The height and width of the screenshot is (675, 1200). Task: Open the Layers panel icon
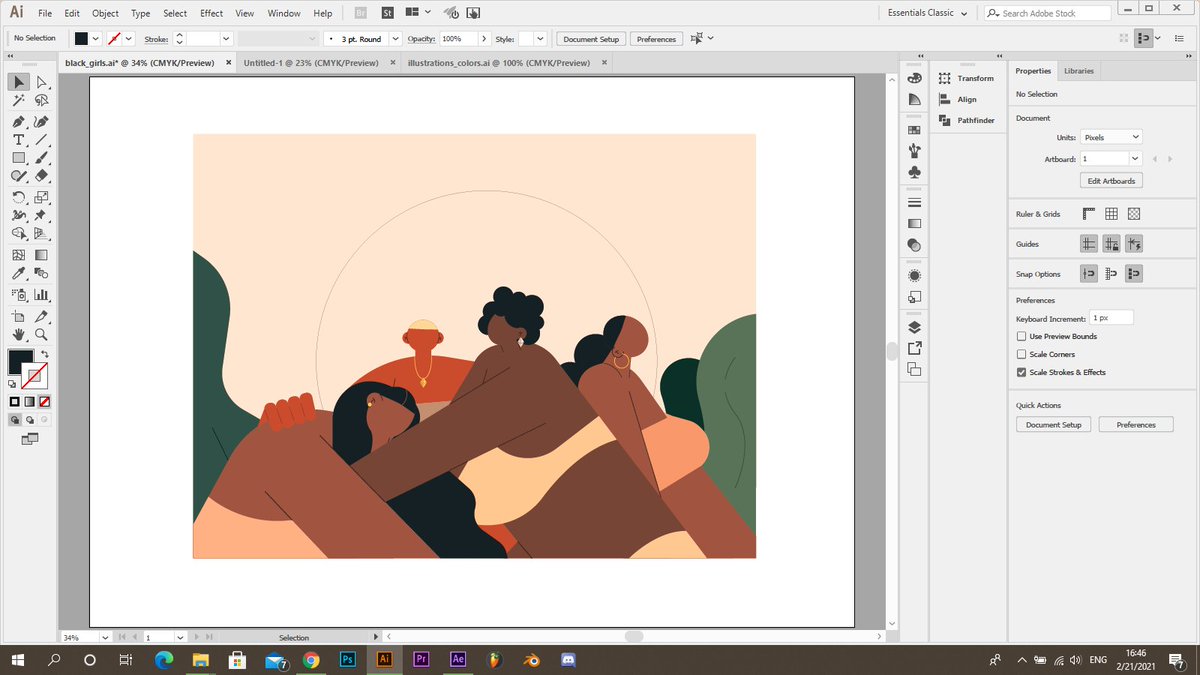coord(914,327)
